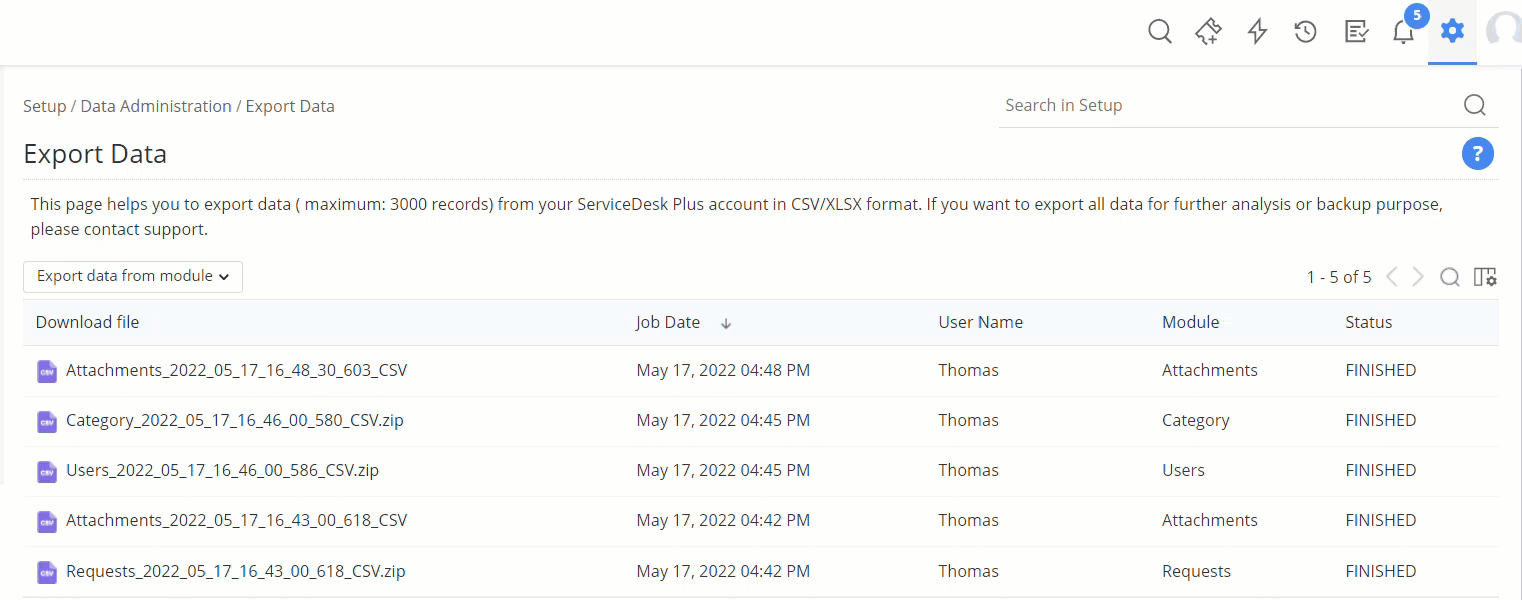
Task: Click the blue help question mark icon
Action: click(x=1477, y=154)
